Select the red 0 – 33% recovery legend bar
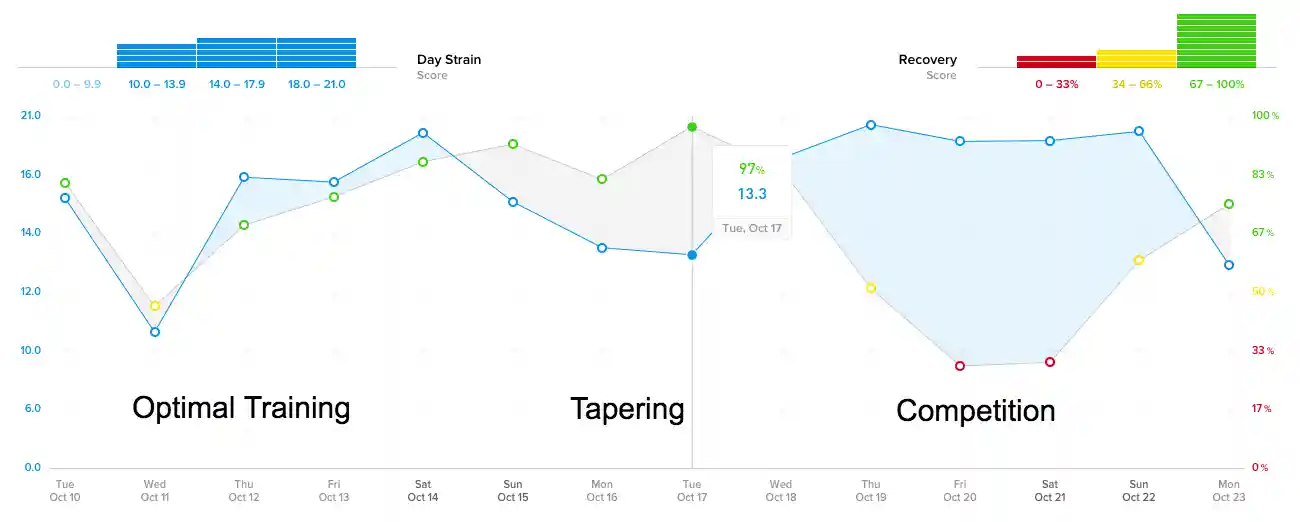Image resolution: width=1300 pixels, height=522 pixels. [x=1056, y=62]
